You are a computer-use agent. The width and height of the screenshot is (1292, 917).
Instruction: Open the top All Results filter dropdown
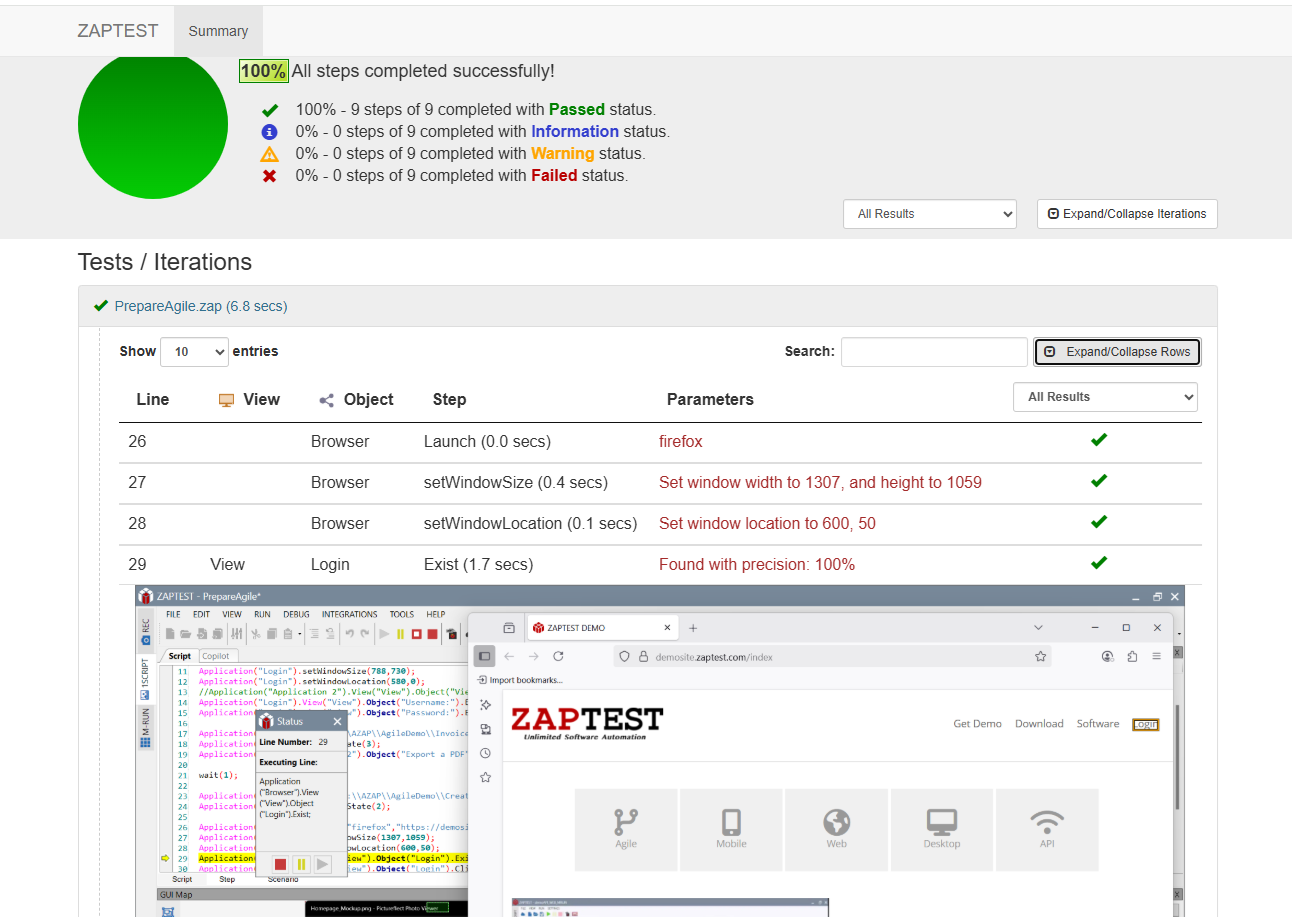pos(930,214)
